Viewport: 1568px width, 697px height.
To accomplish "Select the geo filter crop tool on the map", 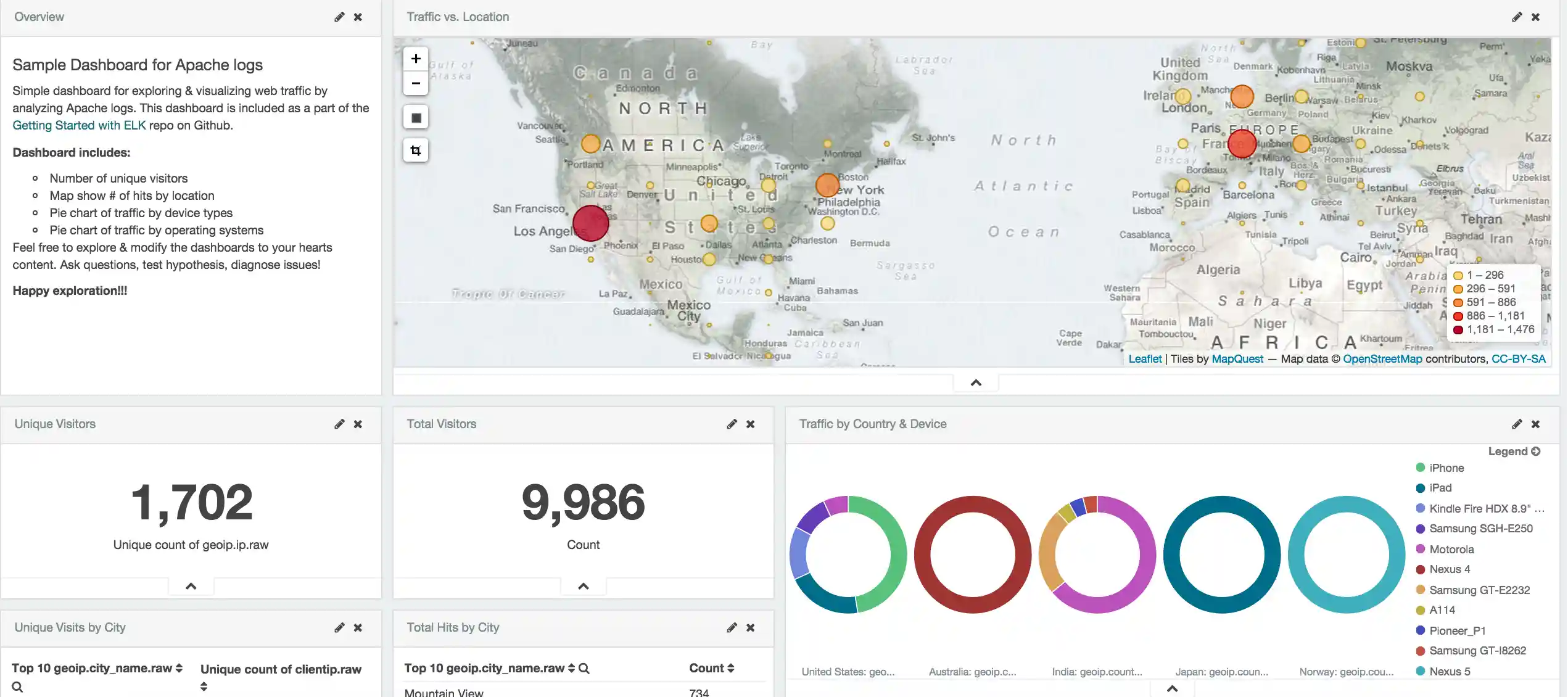I will [x=415, y=150].
